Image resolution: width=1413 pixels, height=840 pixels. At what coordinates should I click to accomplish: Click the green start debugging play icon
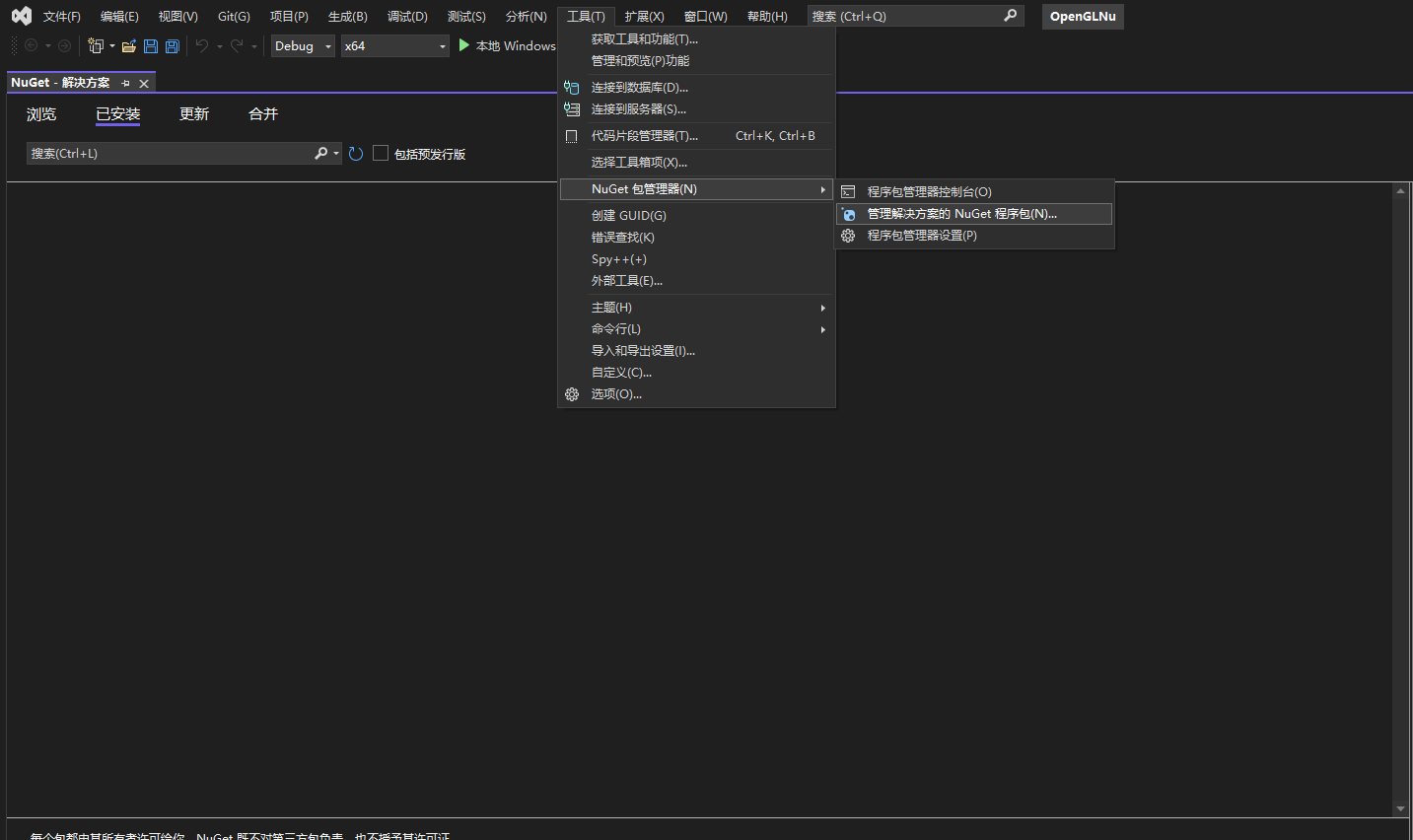coord(463,45)
